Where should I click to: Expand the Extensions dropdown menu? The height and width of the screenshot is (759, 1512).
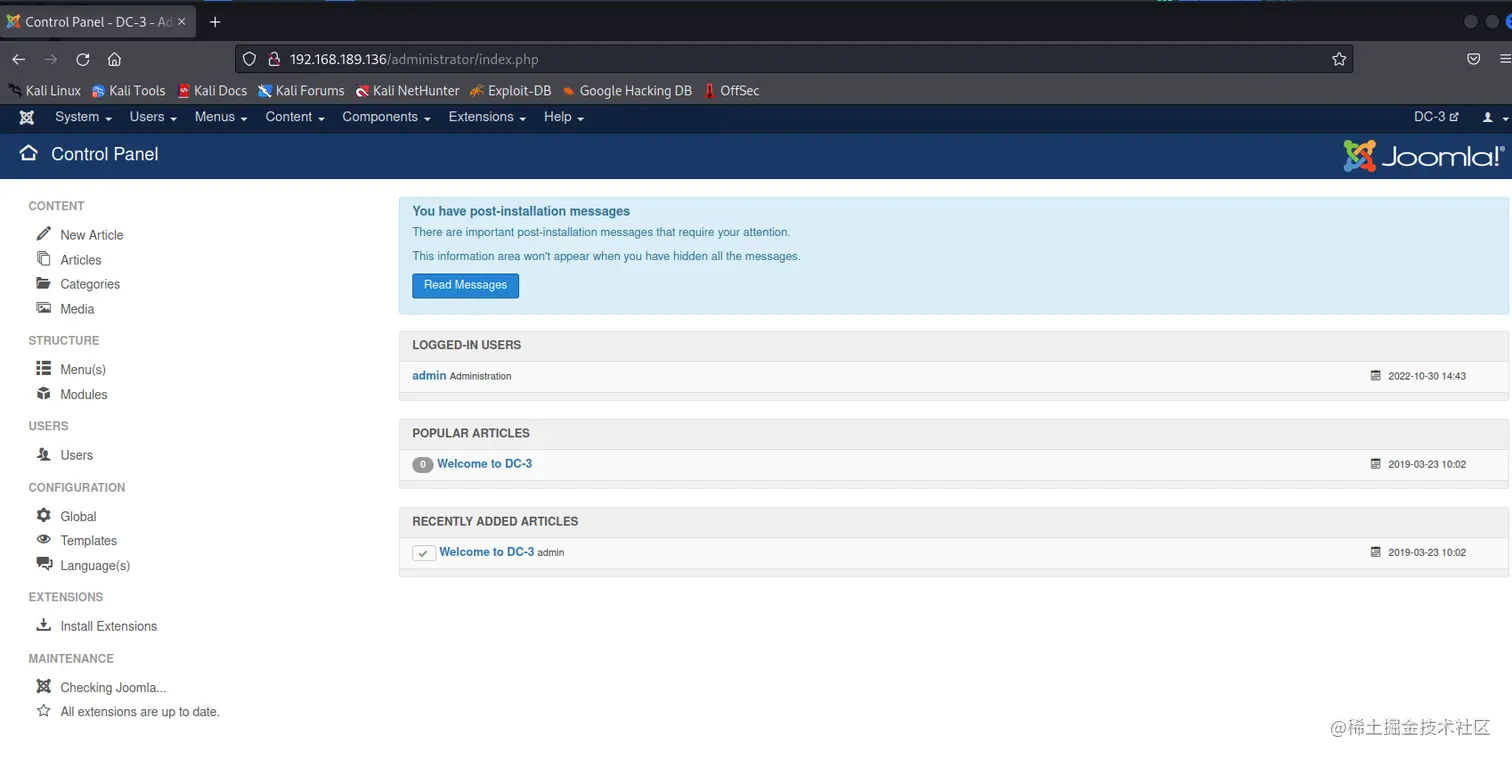click(x=487, y=117)
